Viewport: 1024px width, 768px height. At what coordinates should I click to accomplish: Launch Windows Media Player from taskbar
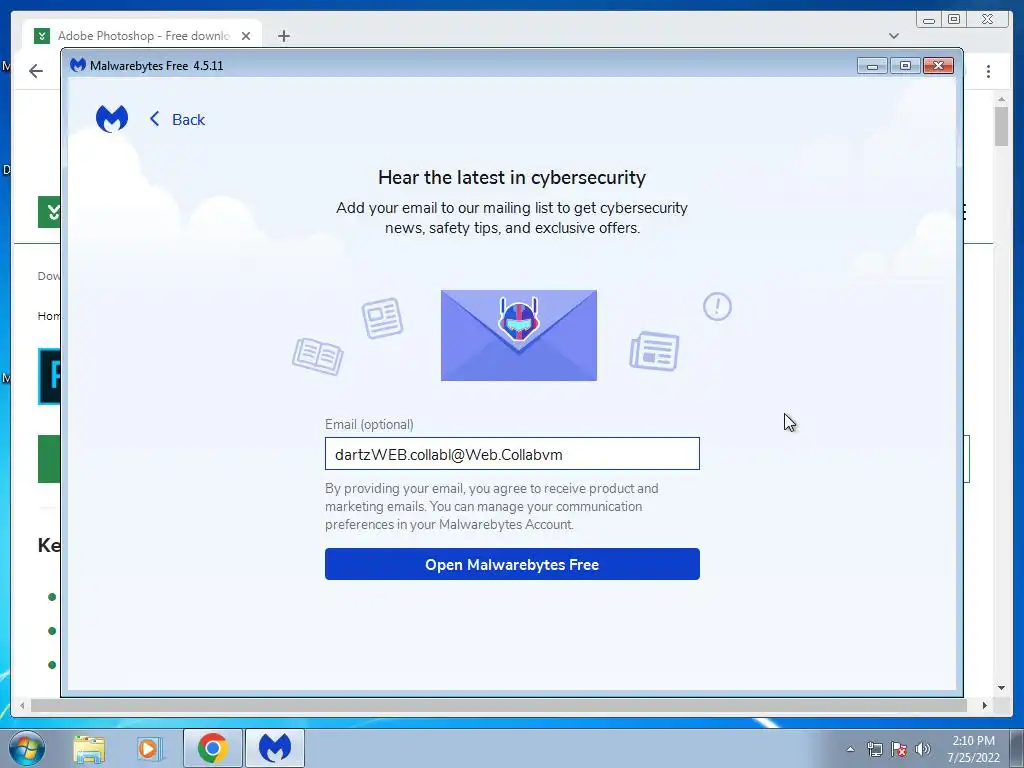point(150,748)
